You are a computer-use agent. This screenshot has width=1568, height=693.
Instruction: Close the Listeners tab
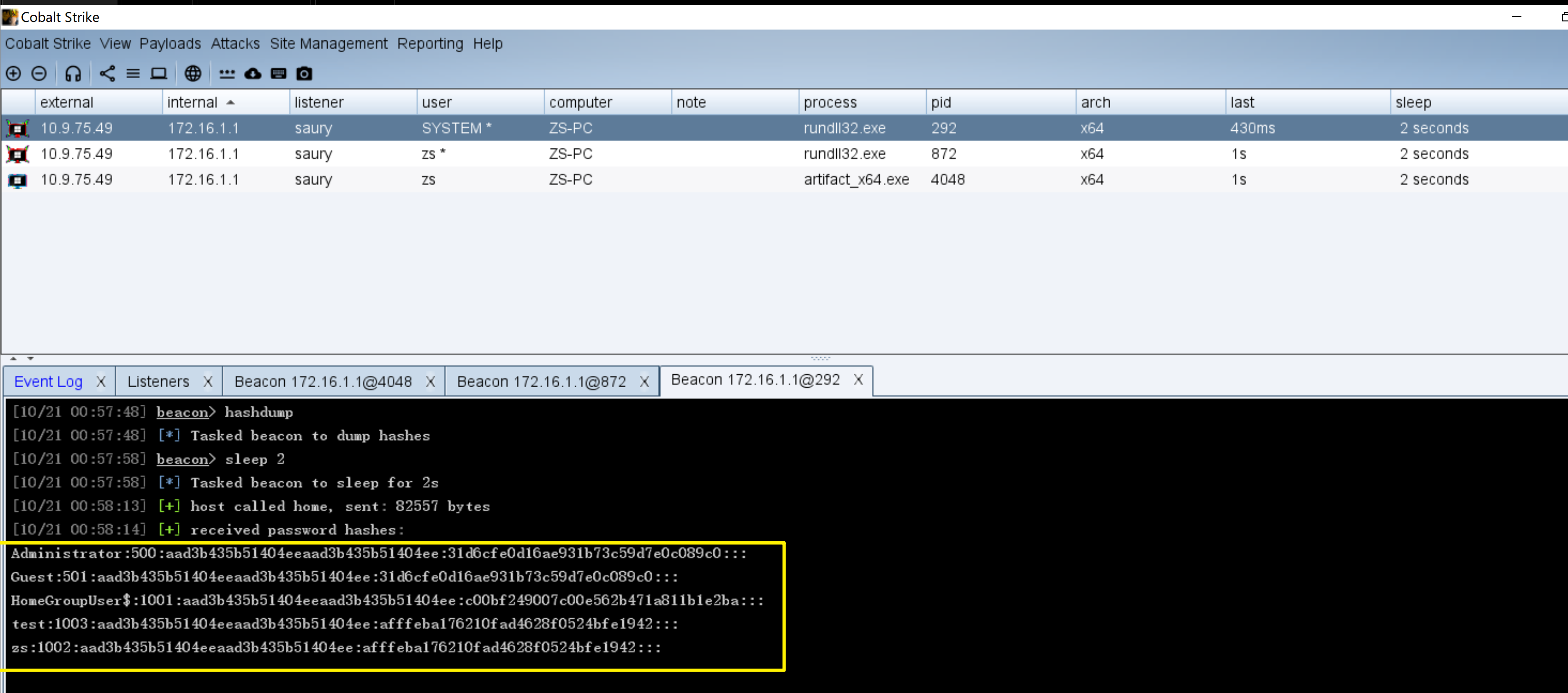(208, 382)
